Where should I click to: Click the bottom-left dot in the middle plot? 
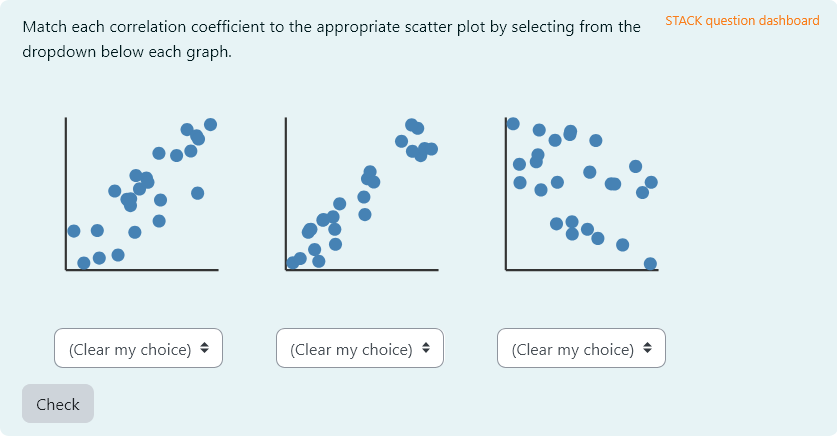(292, 263)
